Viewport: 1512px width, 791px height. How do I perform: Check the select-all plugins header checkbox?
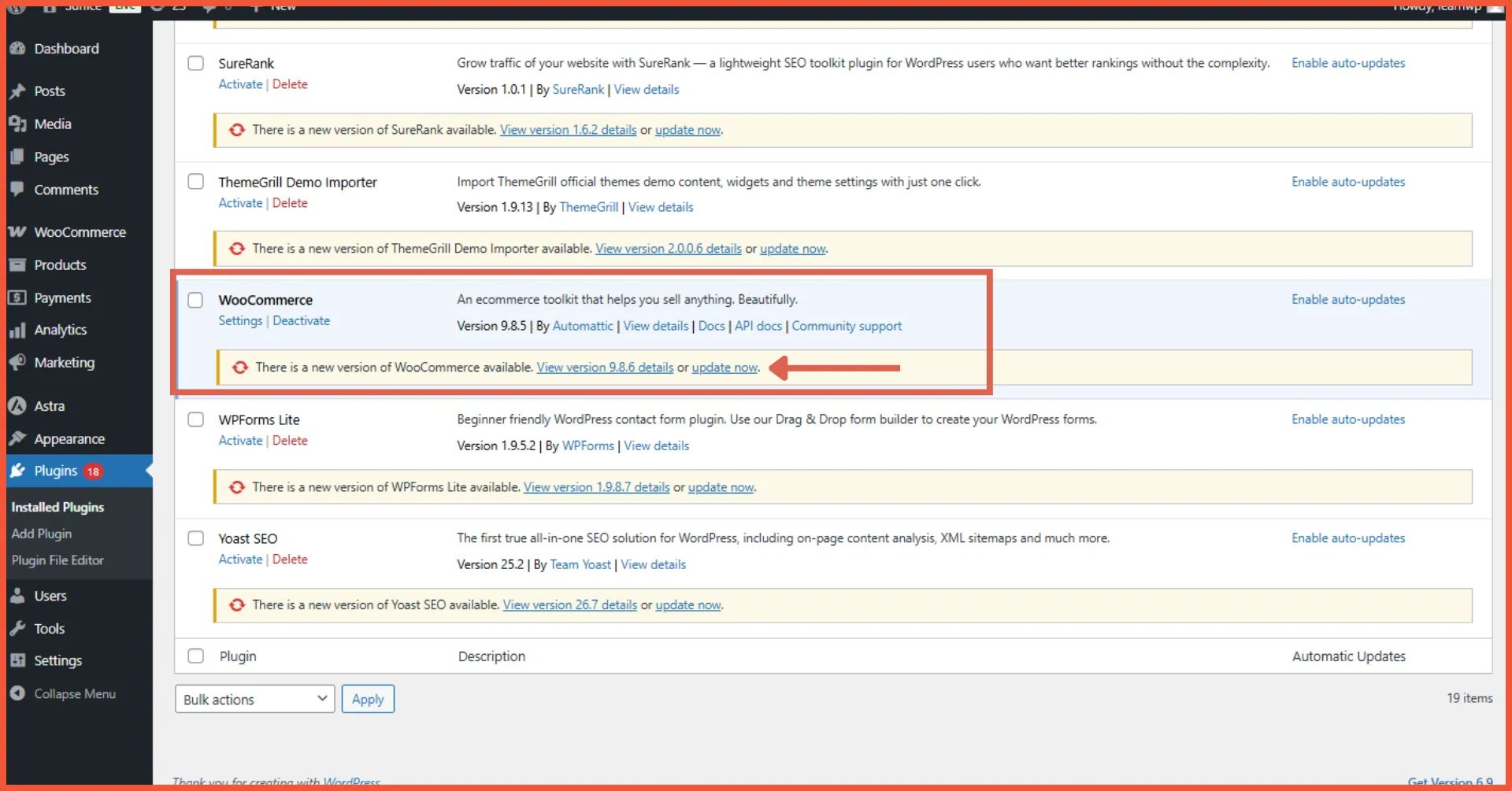tap(195, 656)
